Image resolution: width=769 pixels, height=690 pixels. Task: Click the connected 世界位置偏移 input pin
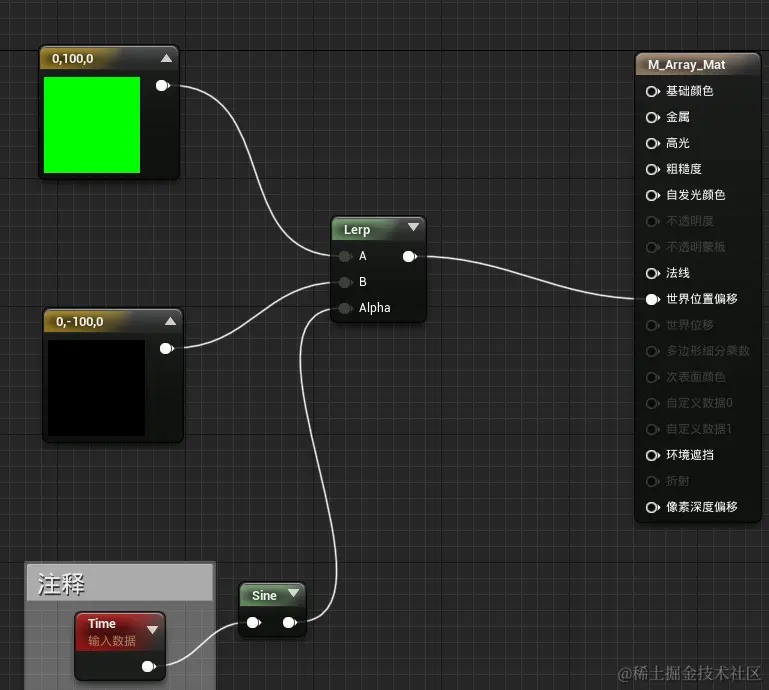pos(653,299)
